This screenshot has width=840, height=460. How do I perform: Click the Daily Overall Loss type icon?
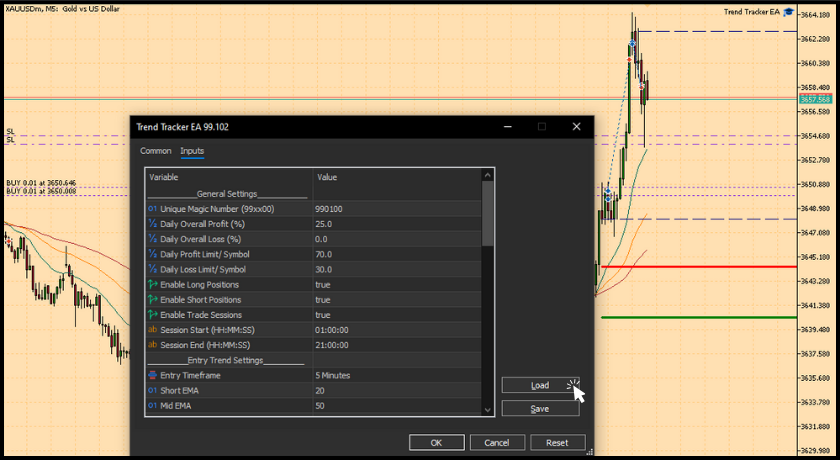(x=153, y=239)
